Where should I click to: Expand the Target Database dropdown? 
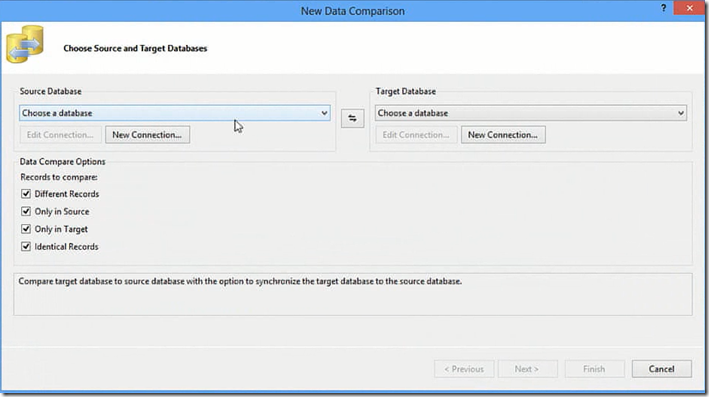pyautogui.click(x=530, y=113)
